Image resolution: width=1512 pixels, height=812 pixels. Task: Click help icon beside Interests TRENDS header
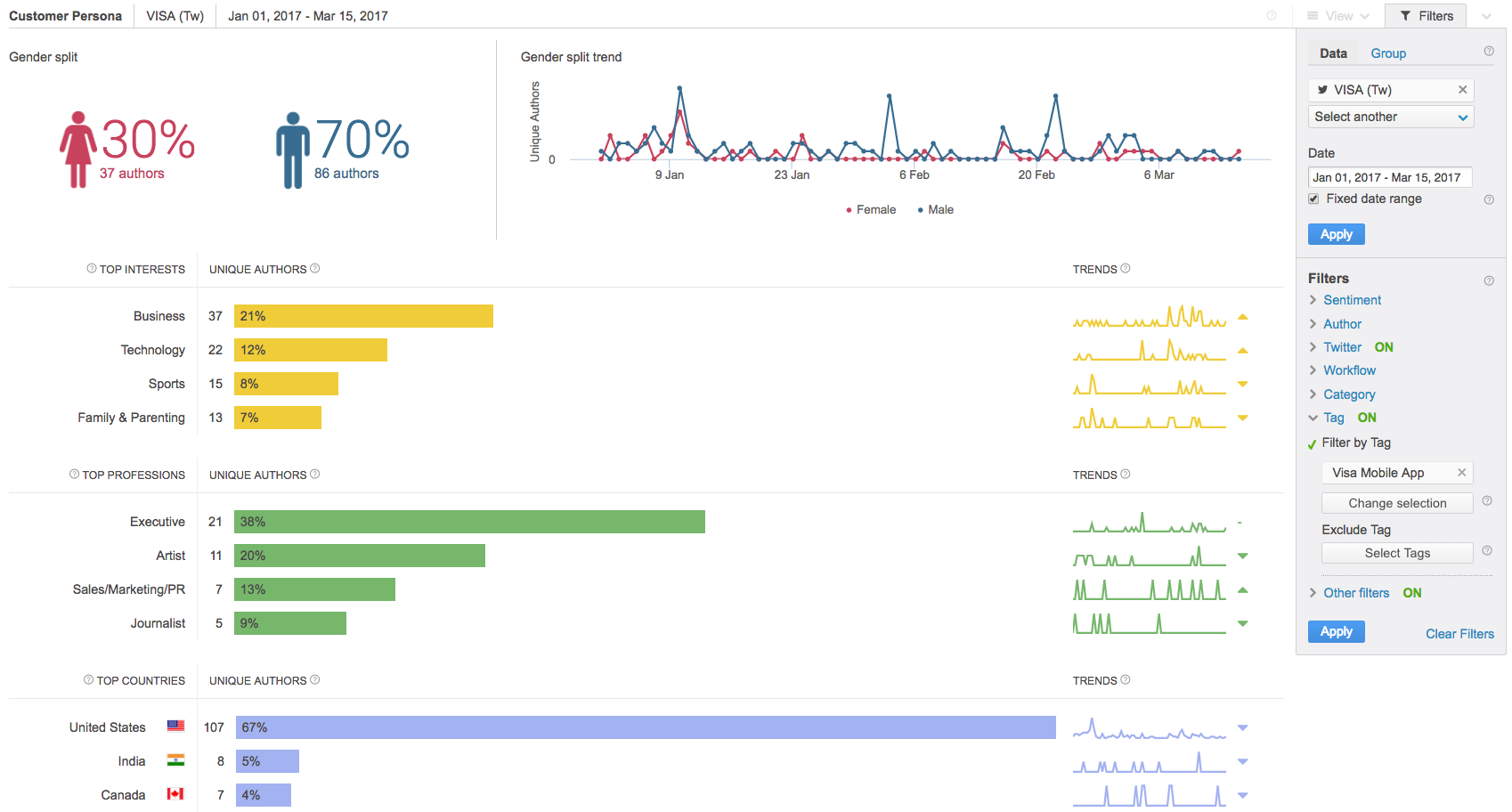pos(1126,268)
